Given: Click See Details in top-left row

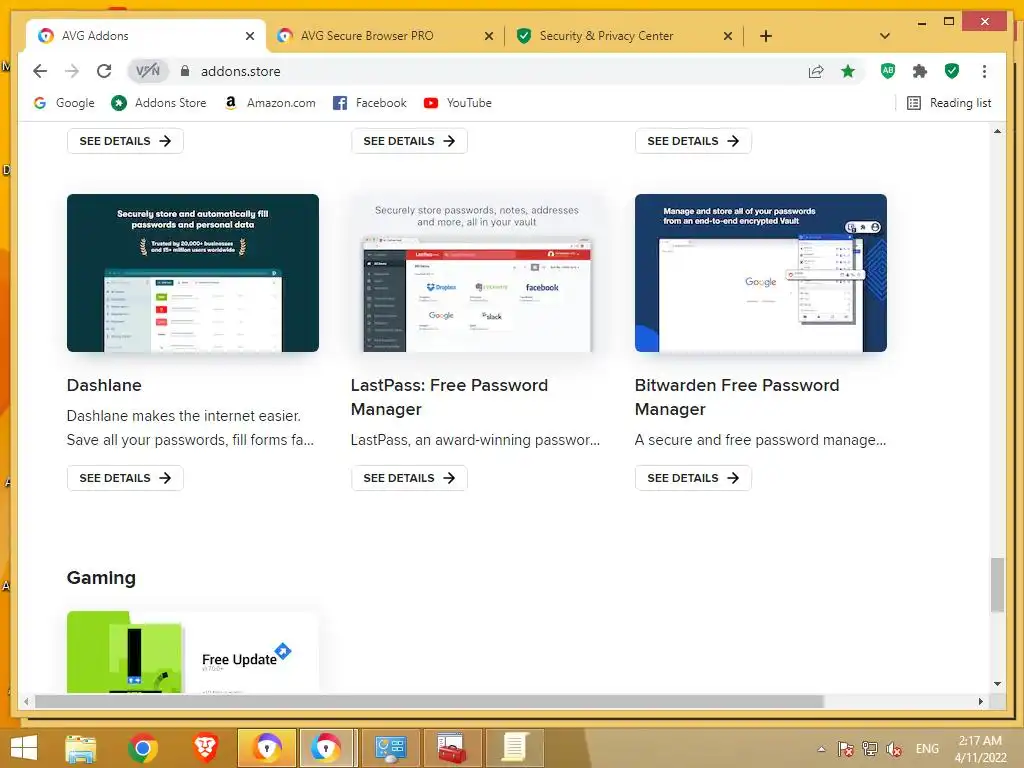Looking at the screenshot, I should (x=125, y=141).
